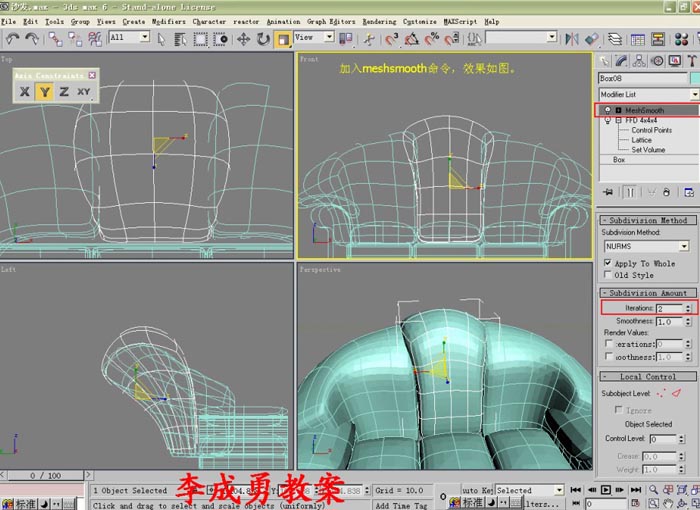Click the Redo arrow icon
The image size is (700, 510).
[32, 39]
